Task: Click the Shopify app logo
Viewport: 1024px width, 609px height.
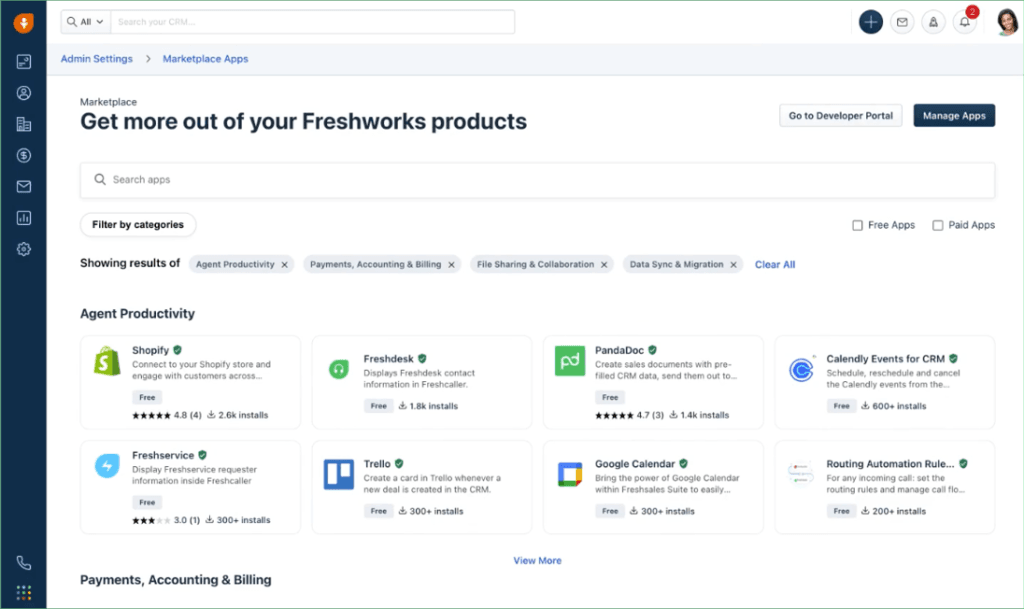Action: [x=107, y=361]
